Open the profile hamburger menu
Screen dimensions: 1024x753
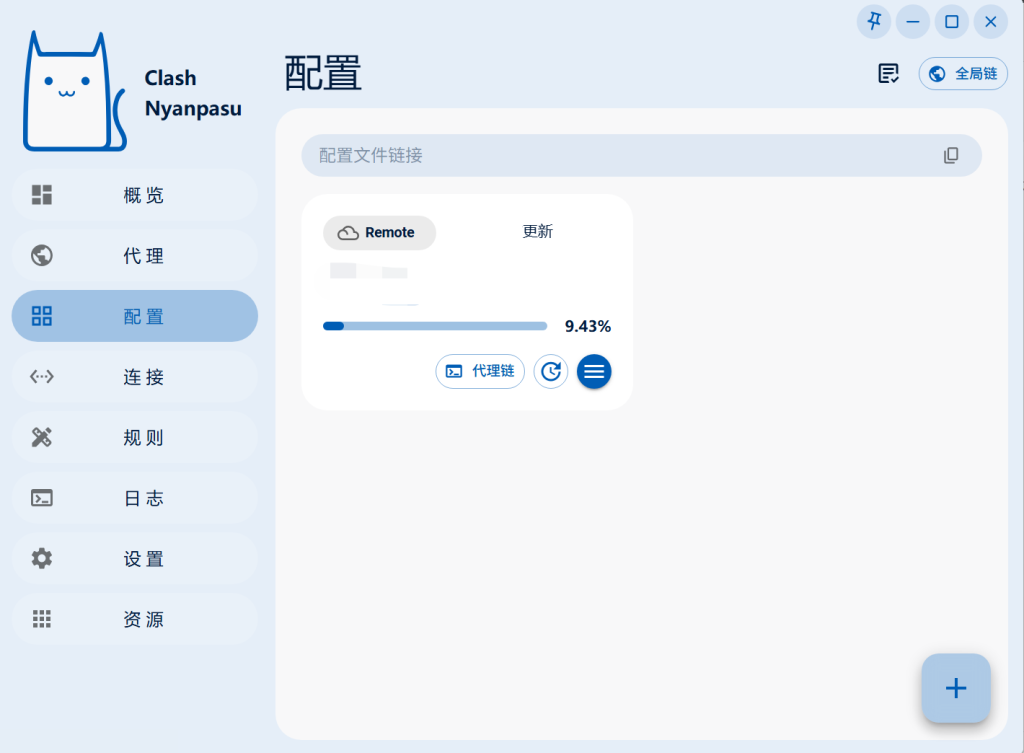pyautogui.click(x=594, y=371)
